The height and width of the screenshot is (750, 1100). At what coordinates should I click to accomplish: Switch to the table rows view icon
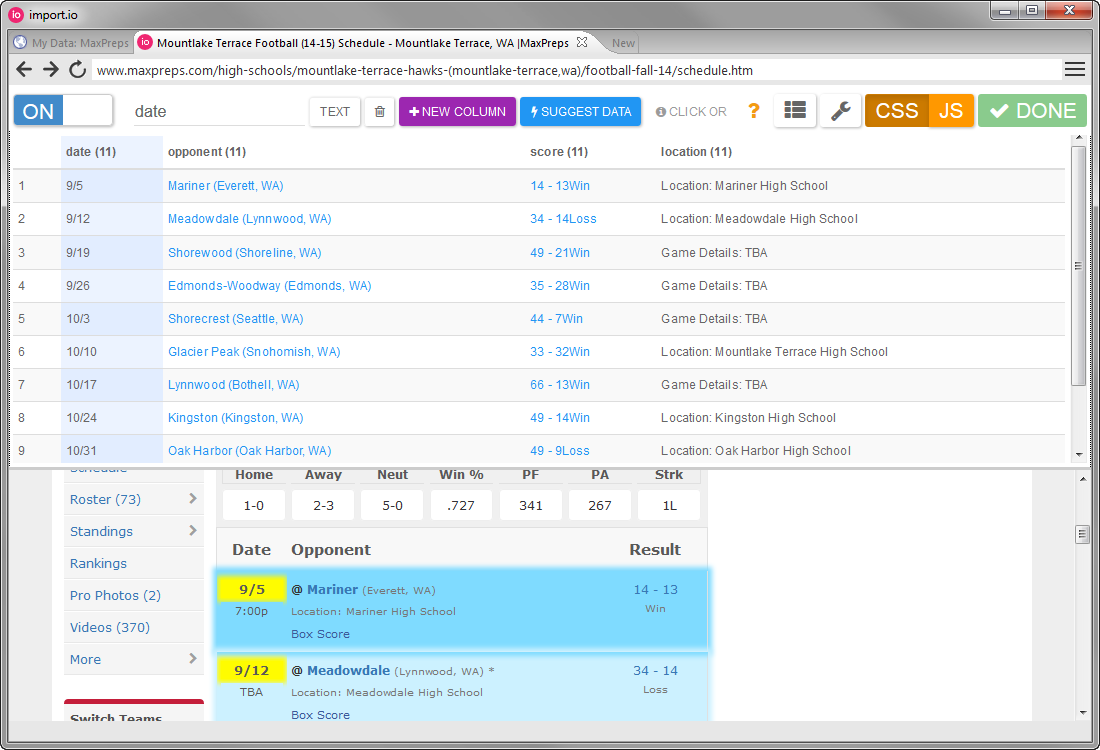[x=795, y=111]
